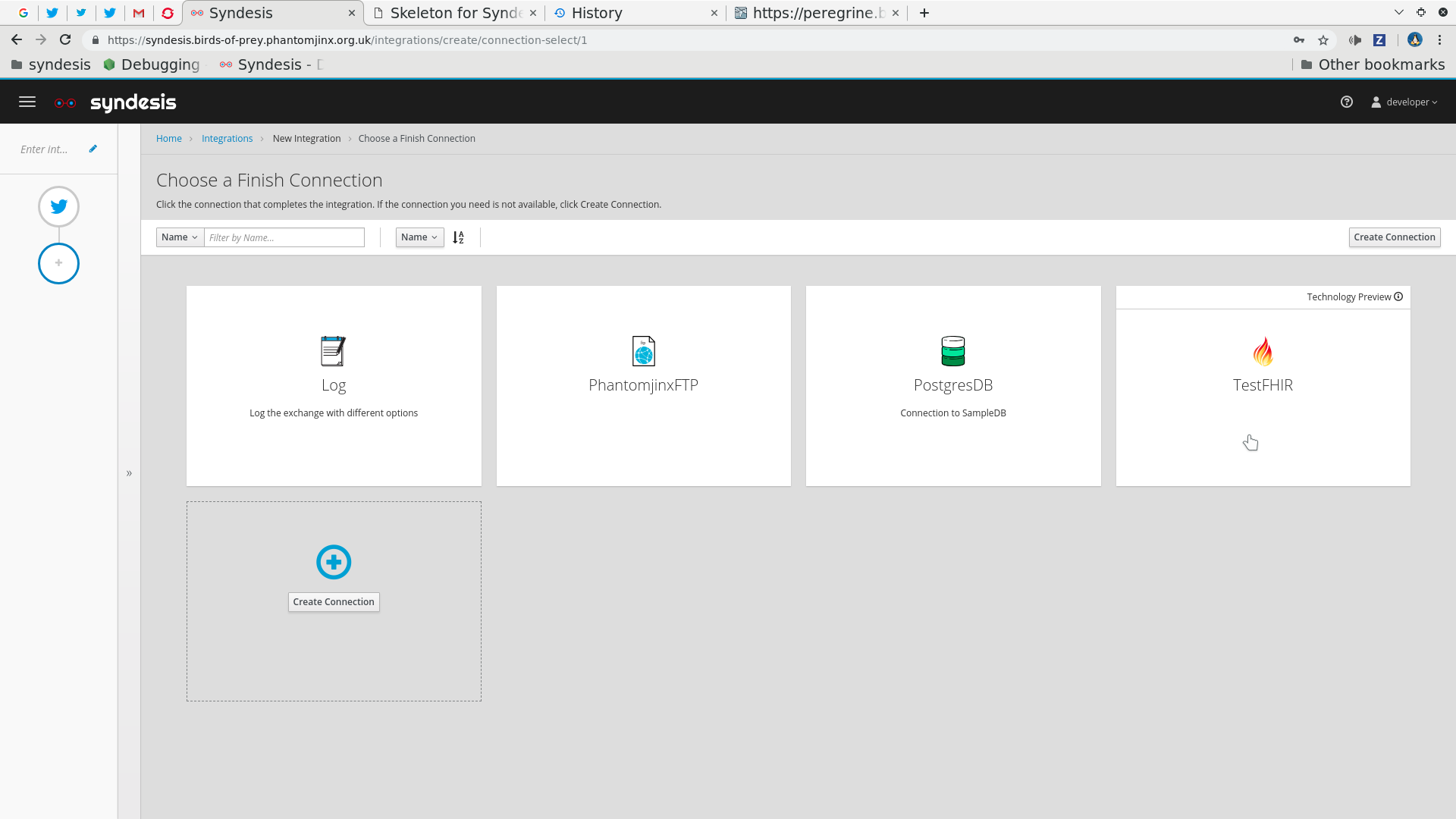1456x819 pixels.
Task: Open the Other bookmarks folder
Action: (1373, 65)
